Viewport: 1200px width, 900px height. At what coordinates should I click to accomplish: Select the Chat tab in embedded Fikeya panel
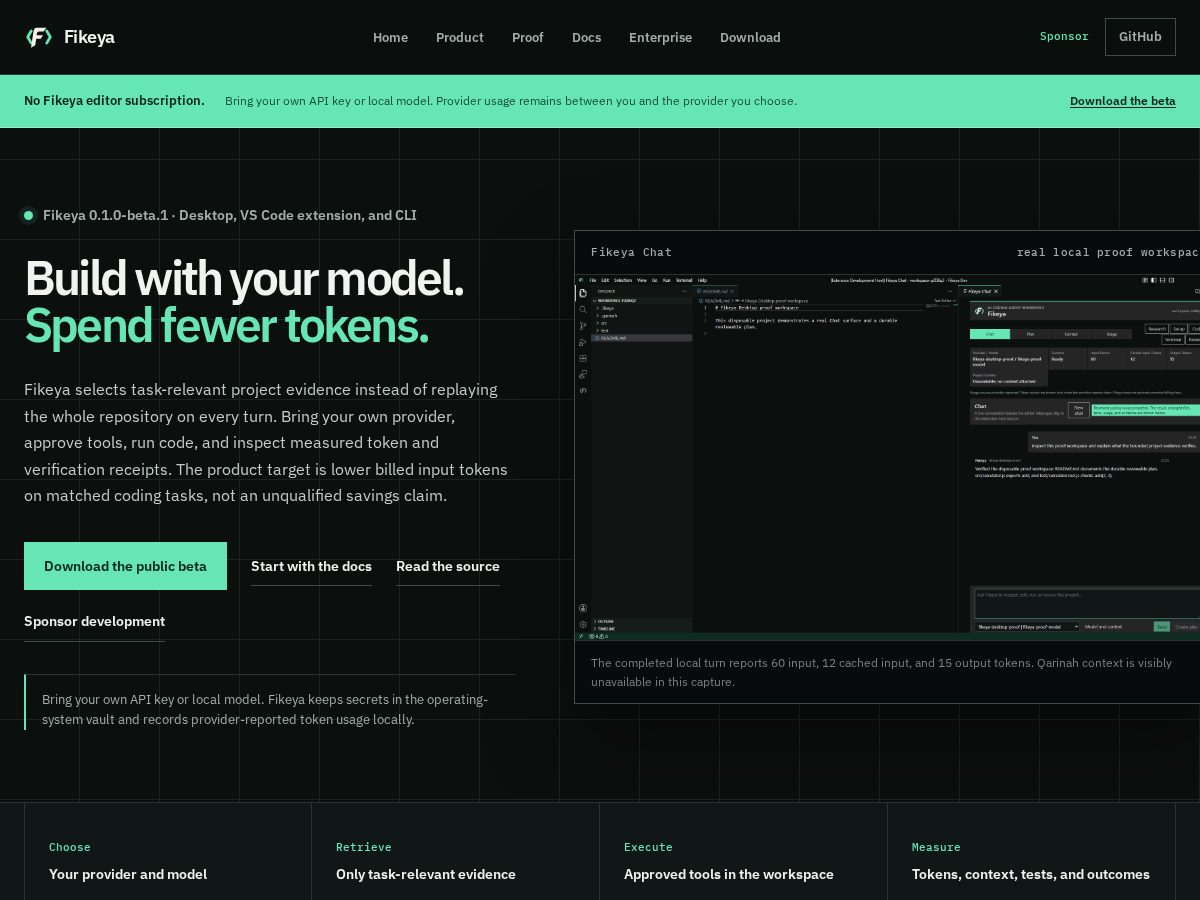click(990, 334)
